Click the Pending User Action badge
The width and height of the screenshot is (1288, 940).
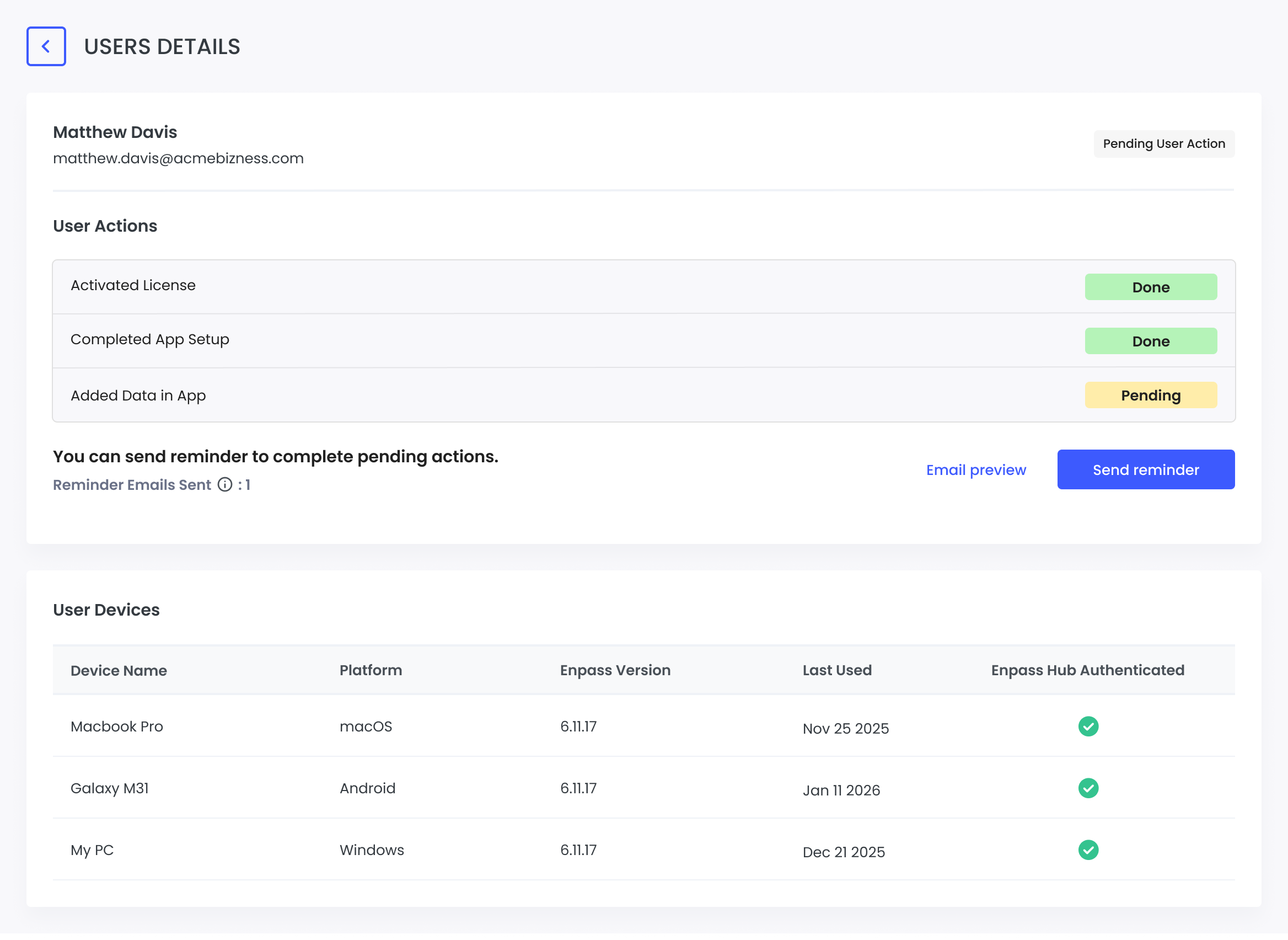click(1163, 144)
